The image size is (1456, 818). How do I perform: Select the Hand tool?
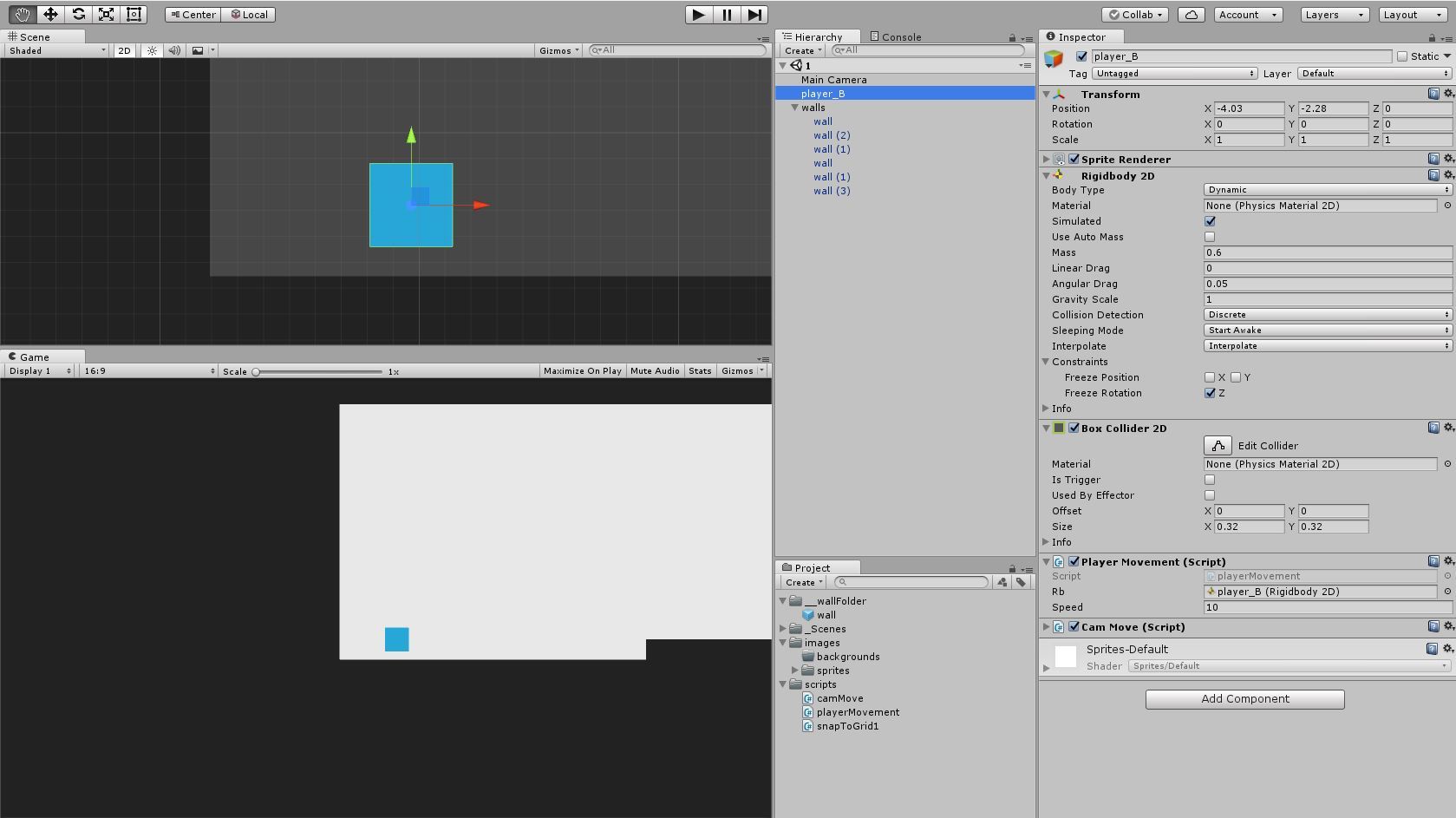tap(22, 14)
